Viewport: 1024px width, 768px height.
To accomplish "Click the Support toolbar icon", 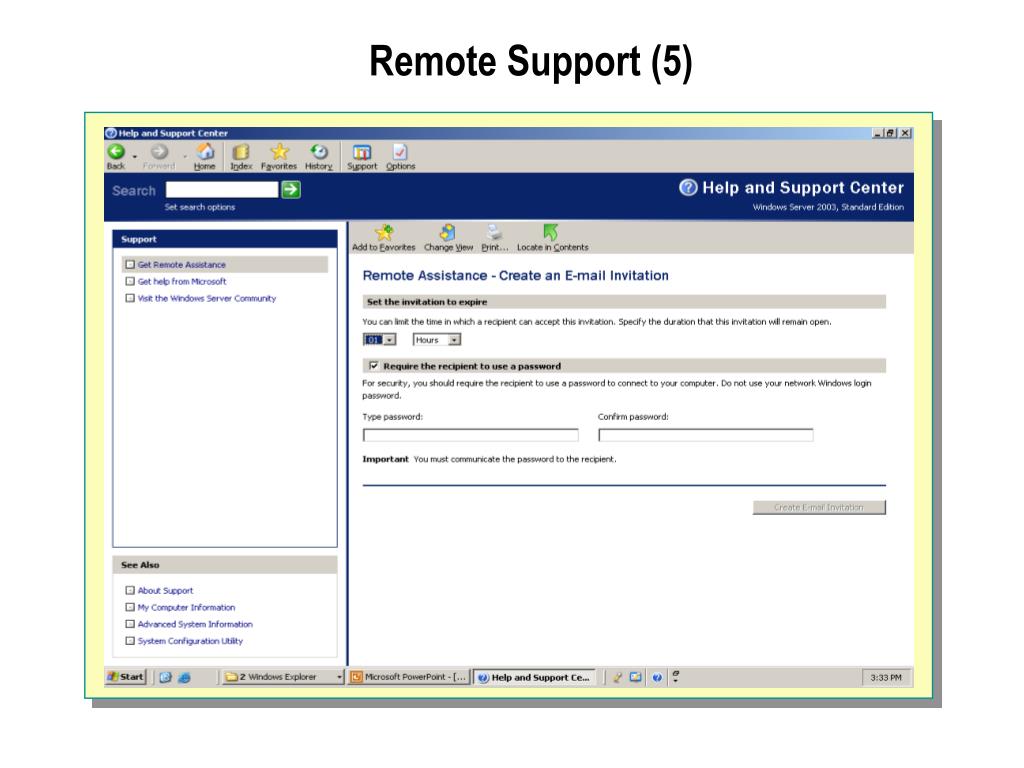I will coord(362,152).
